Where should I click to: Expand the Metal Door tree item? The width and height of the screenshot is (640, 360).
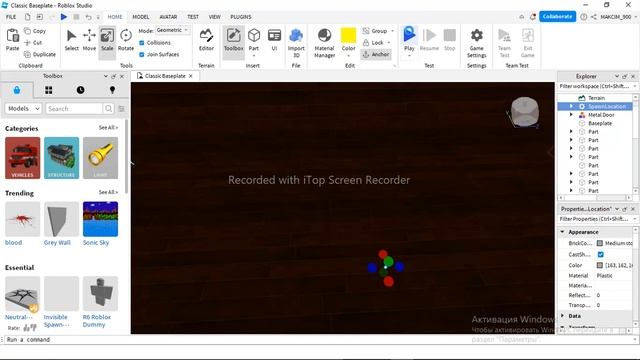coord(571,115)
